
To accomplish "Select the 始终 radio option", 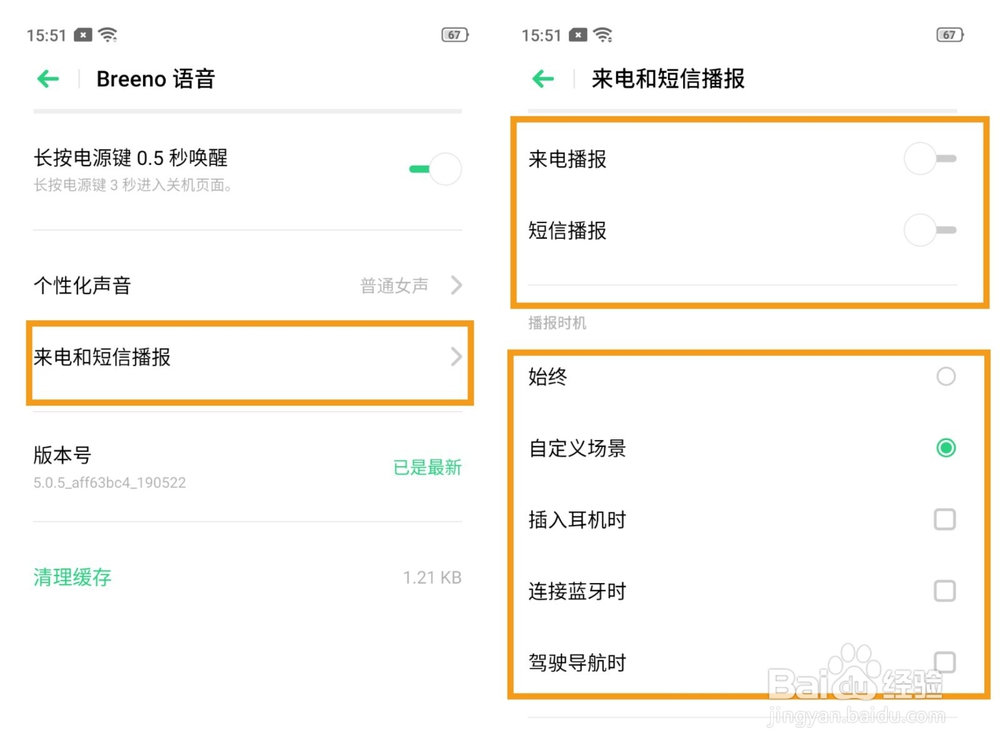I will click(x=945, y=377).
